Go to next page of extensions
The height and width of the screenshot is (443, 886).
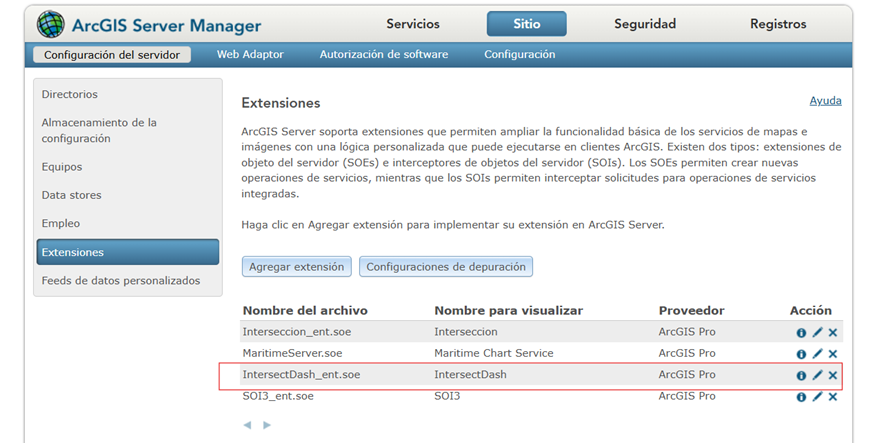[x=267, y=425]
